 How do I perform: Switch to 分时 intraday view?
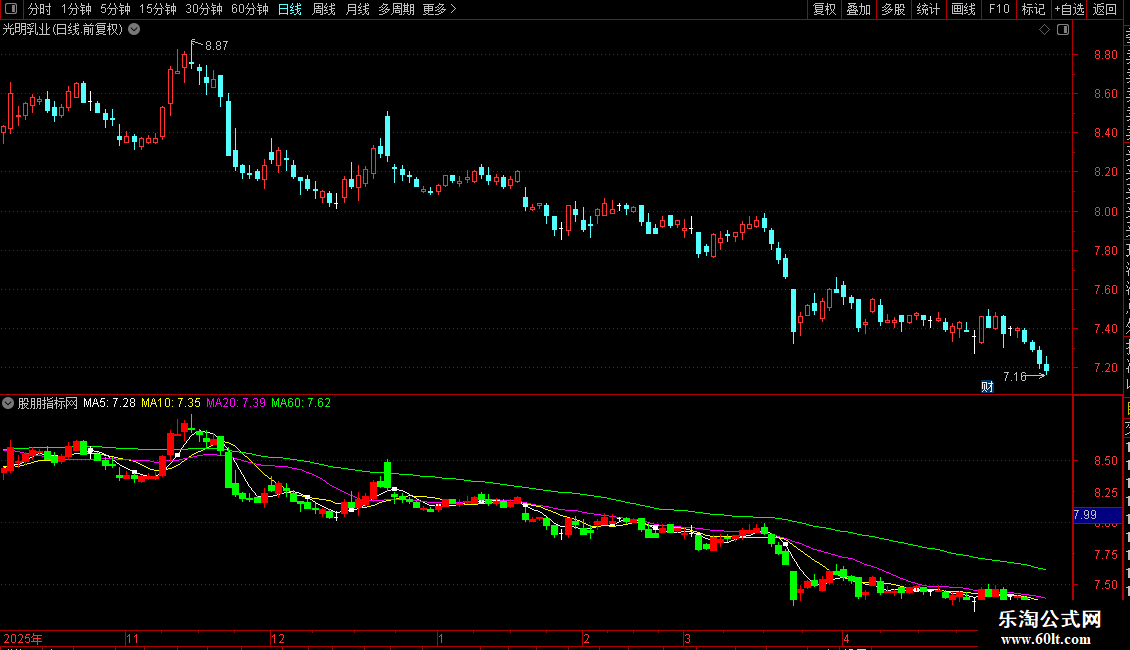[40, 9]
